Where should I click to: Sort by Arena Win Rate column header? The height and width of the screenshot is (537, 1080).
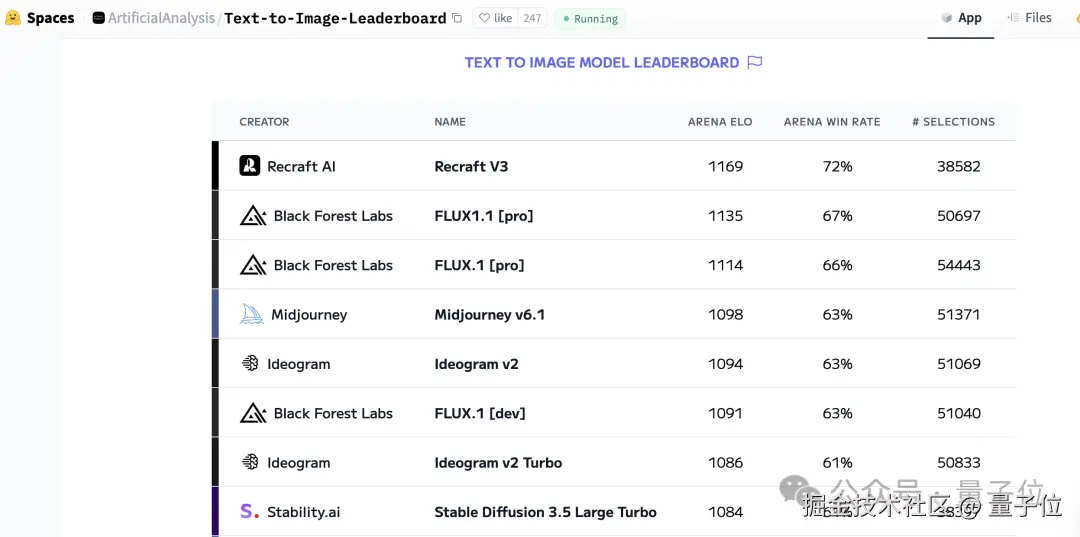point(832,122)
